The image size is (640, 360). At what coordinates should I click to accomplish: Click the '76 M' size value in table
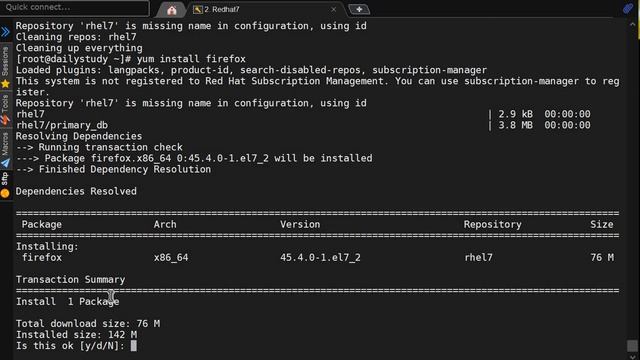tap(602, 258)
